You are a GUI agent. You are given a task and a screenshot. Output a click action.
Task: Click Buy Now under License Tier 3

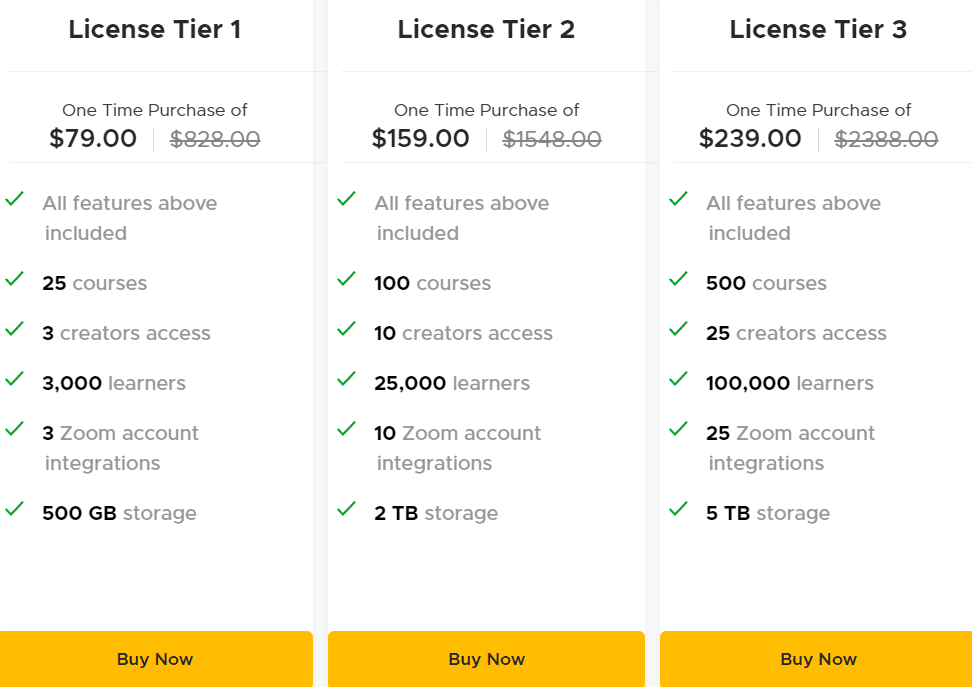pos(818,659)
